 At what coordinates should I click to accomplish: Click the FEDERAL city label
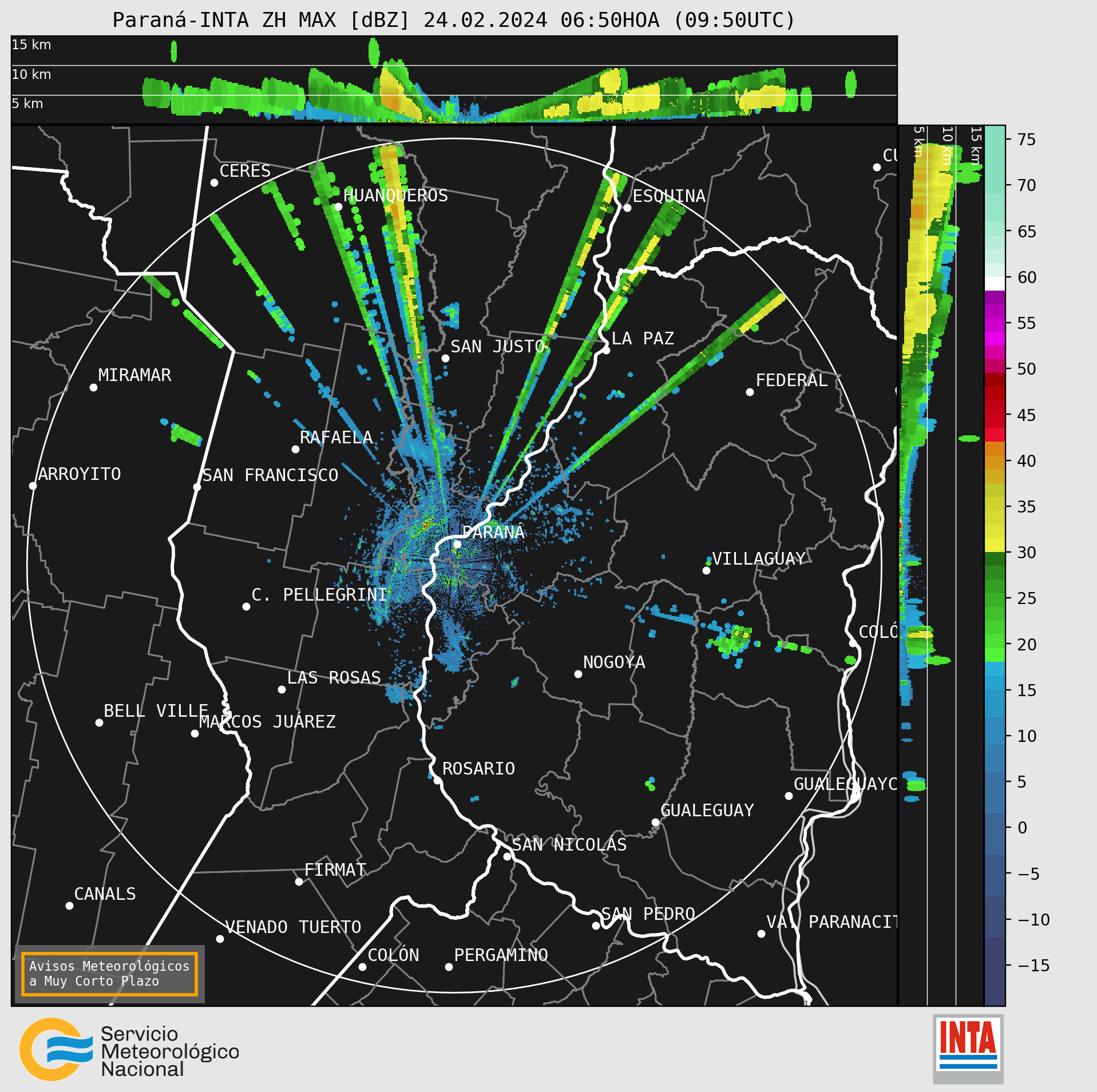coord(791,380)
